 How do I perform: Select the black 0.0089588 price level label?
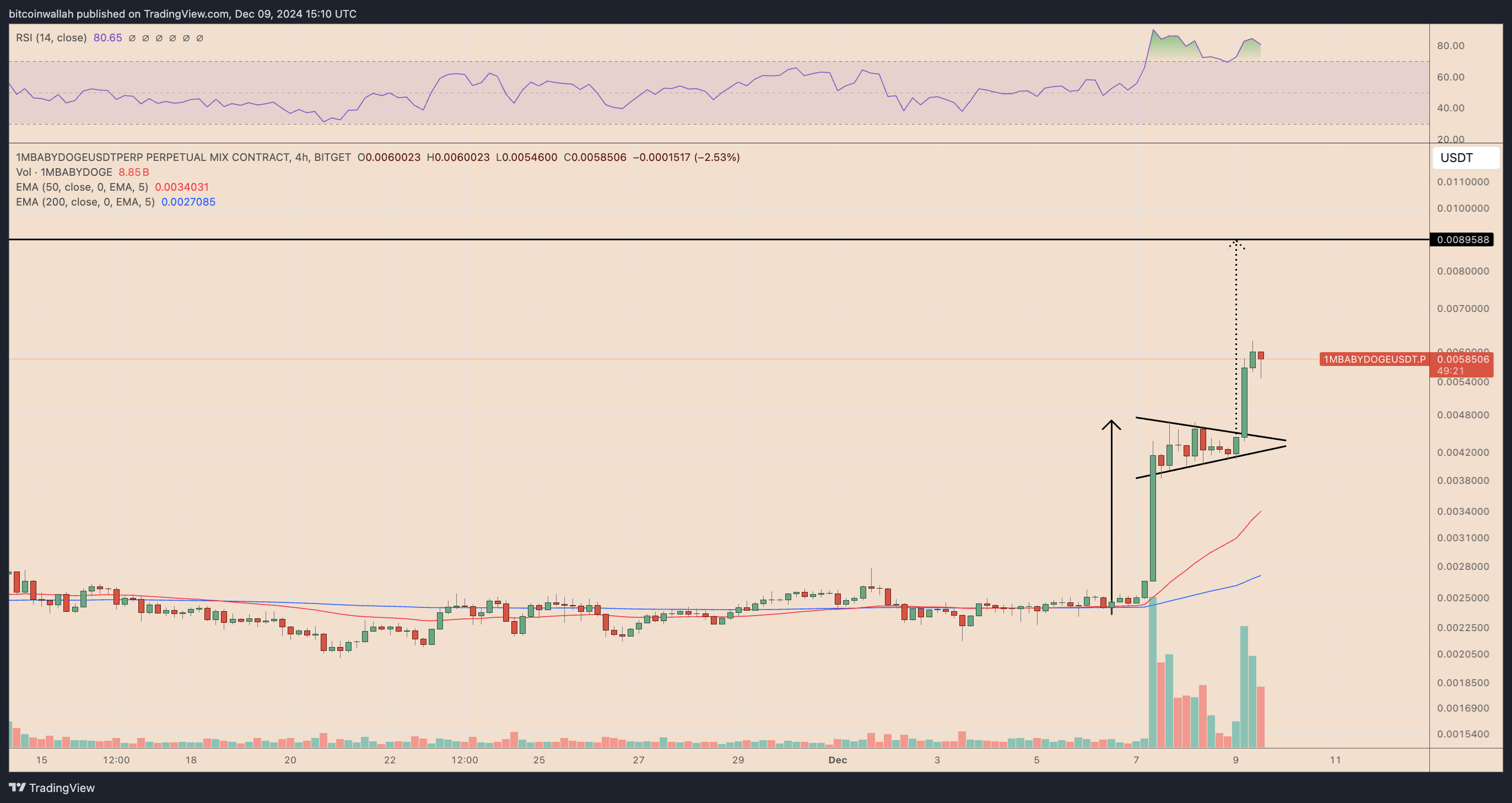point(1463,240)
